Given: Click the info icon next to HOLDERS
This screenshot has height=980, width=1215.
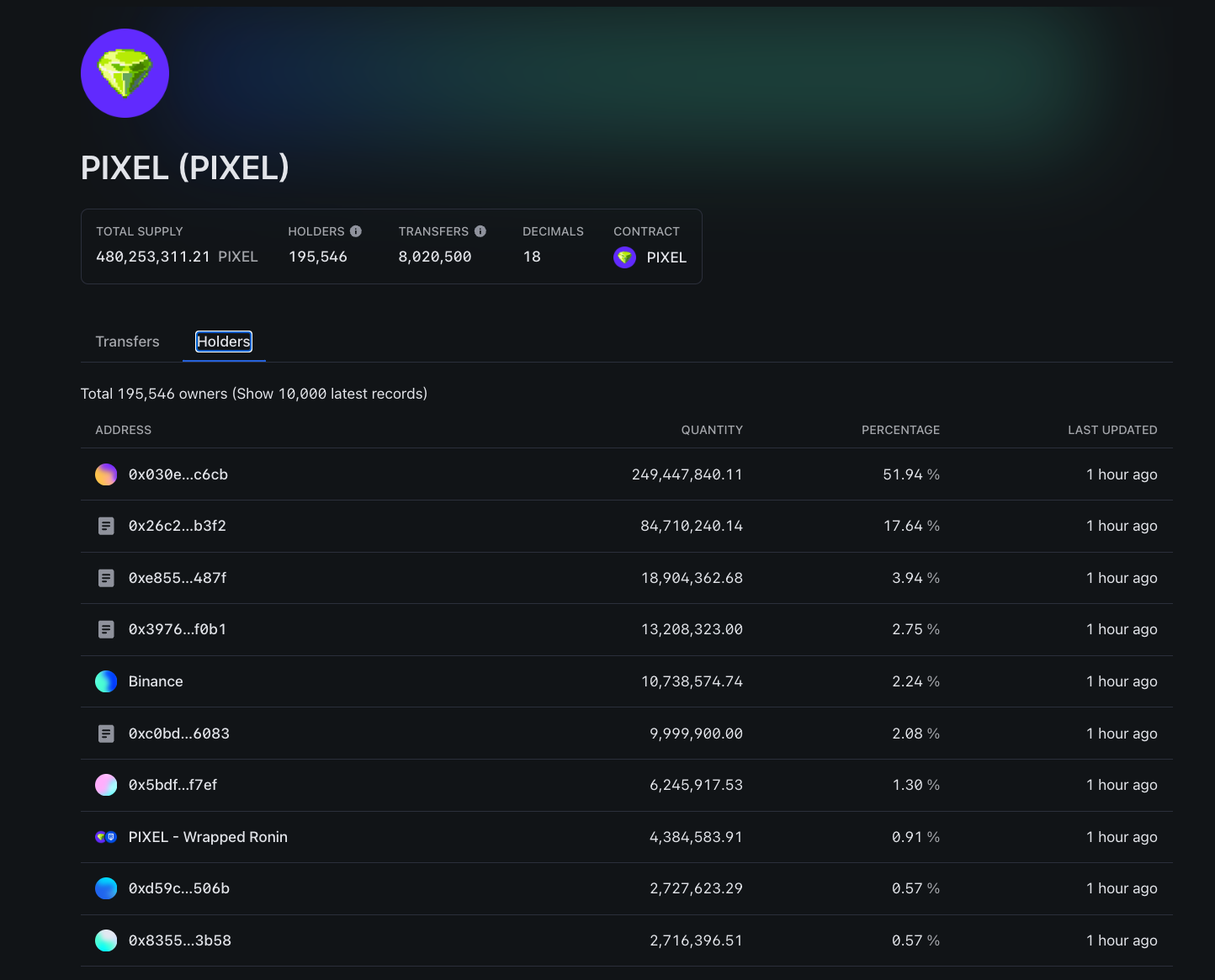Looking at the screenshot, I should coord(356,231).
